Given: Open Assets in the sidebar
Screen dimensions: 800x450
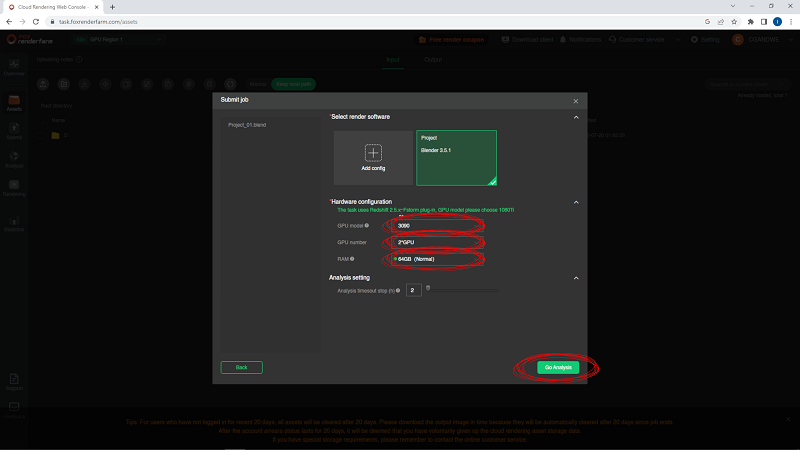Looking at the screenshot, I should pyautogui.click(x=14, y=103).
